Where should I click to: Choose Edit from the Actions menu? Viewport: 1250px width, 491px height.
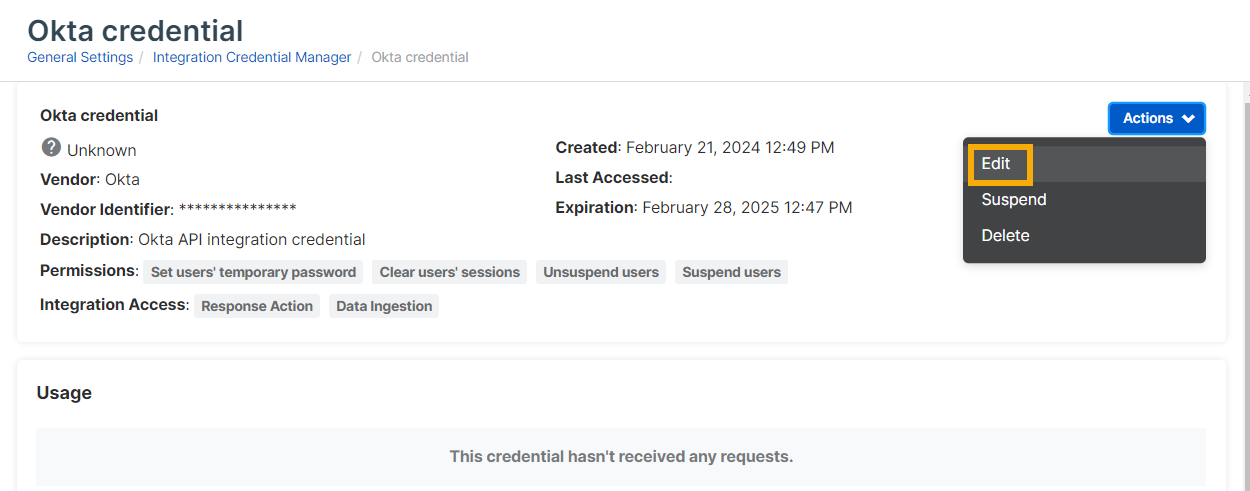tap(997, 164)
